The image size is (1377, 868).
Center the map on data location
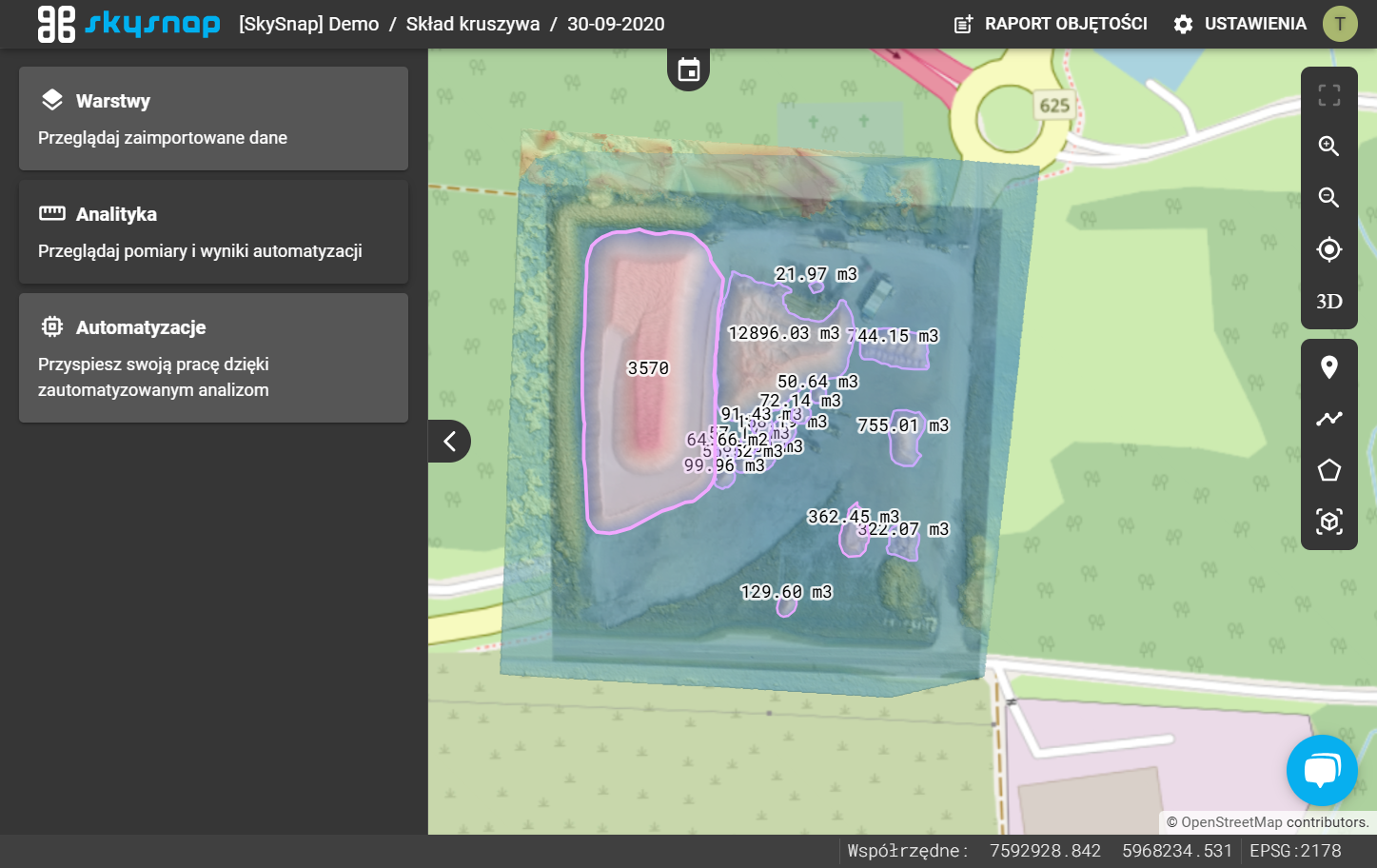tap(1329, 249)
